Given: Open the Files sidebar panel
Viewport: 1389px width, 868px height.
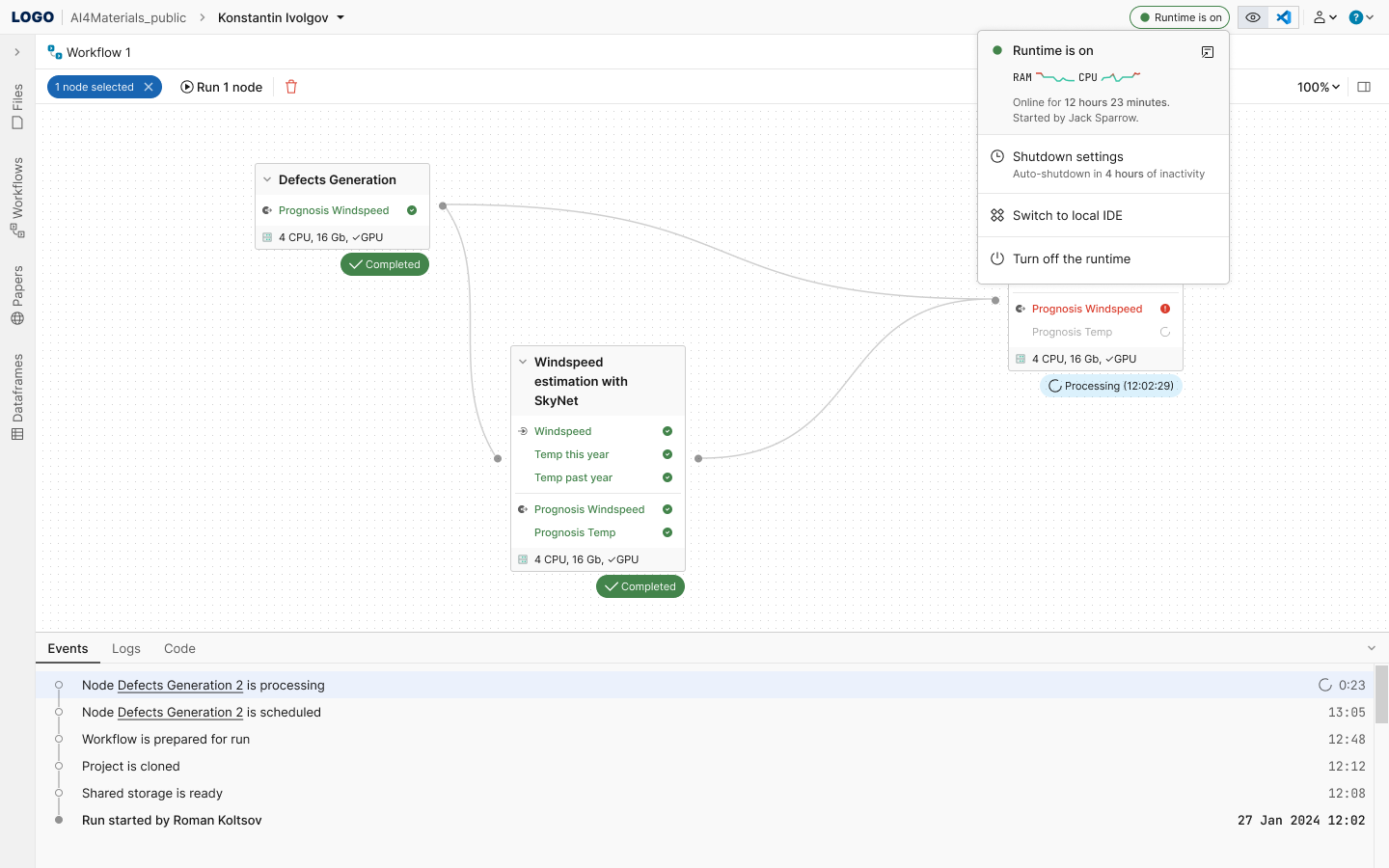Looking at the screenshot, I should pos(17,106).
